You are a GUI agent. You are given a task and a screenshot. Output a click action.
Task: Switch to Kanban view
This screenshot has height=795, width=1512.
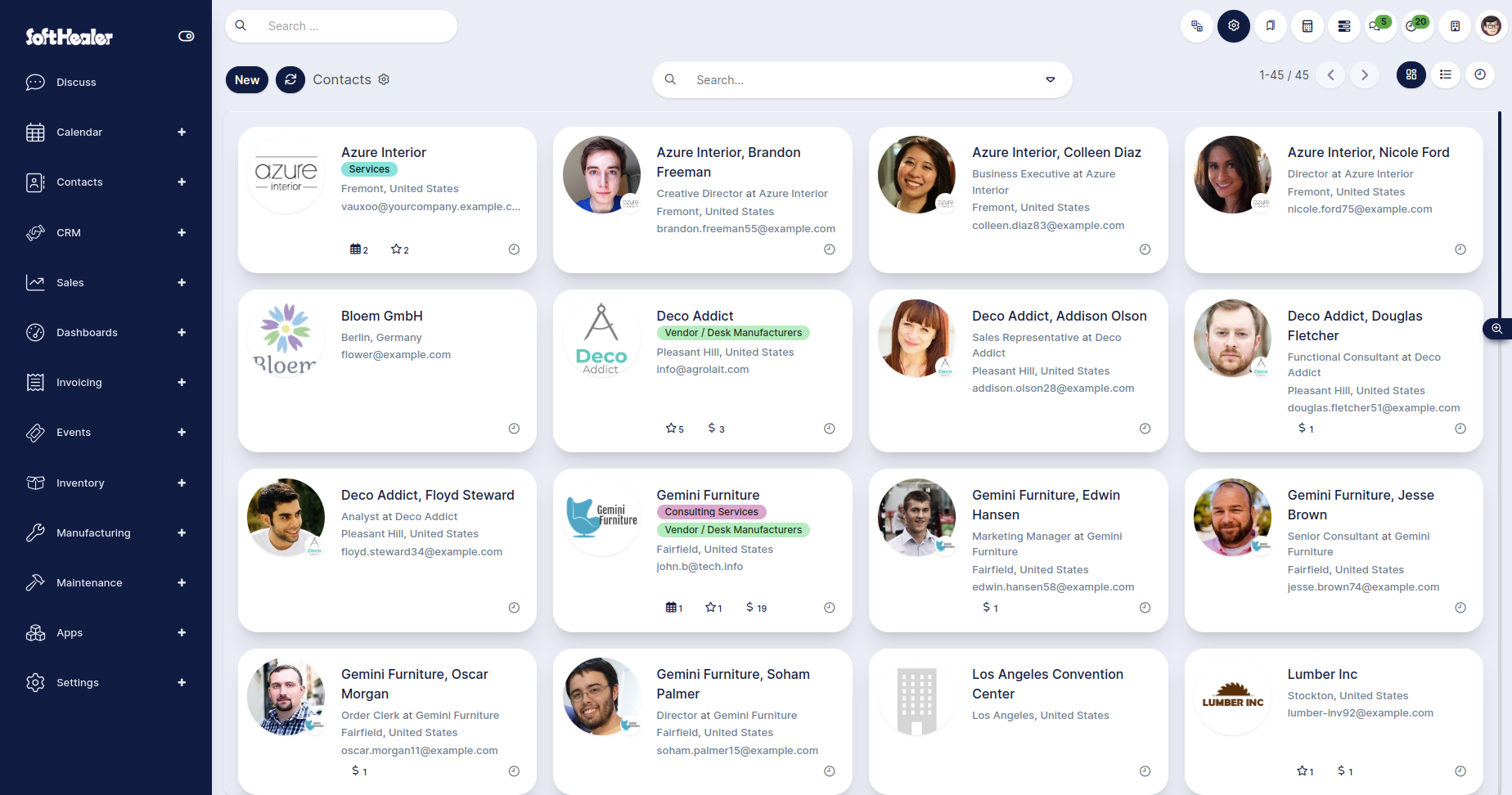1411,74
